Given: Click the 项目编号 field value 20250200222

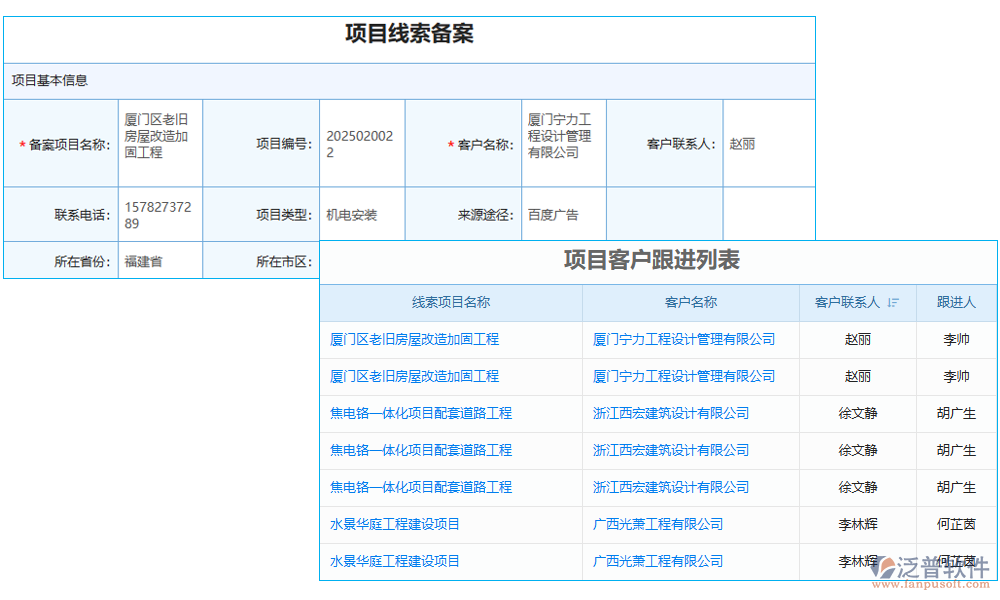Looking at the screenshot, I should tap(356, 142).
